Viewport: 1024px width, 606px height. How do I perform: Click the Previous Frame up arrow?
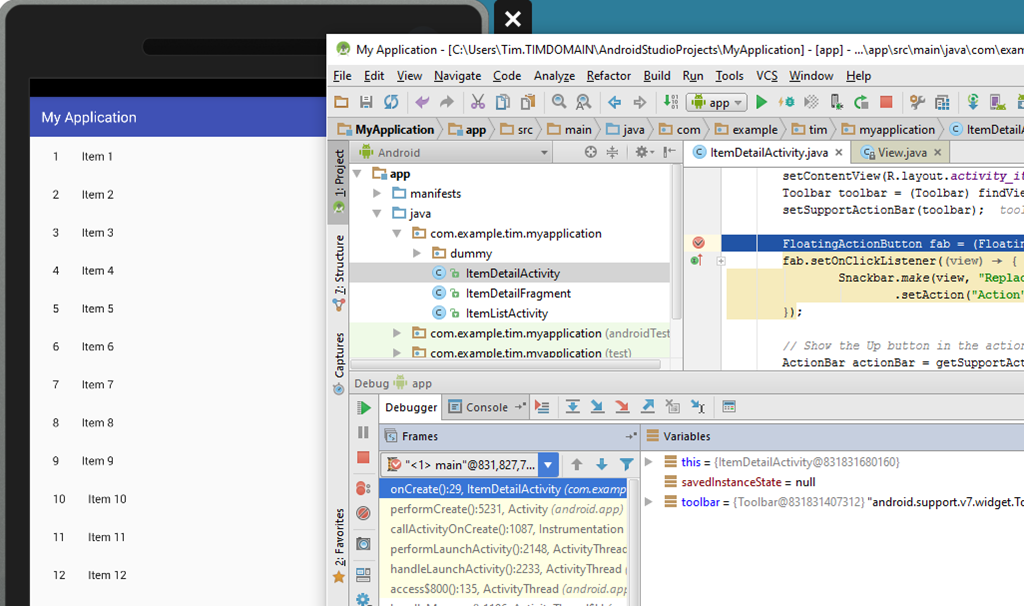click(577, 464)
